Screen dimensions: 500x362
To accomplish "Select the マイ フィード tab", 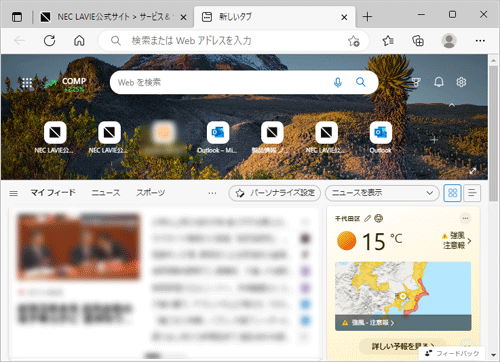I will 53,193.
